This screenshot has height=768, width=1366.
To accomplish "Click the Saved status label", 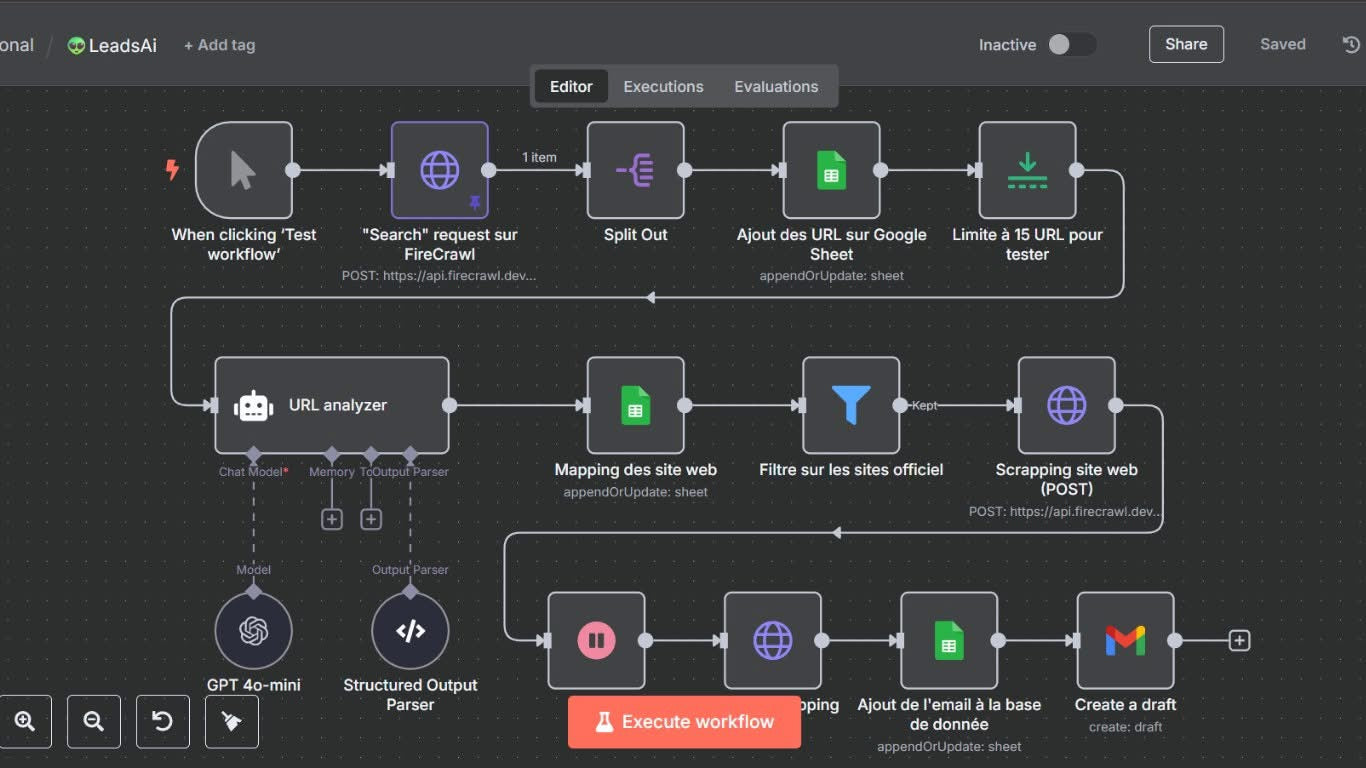I will click(1283, 44).
